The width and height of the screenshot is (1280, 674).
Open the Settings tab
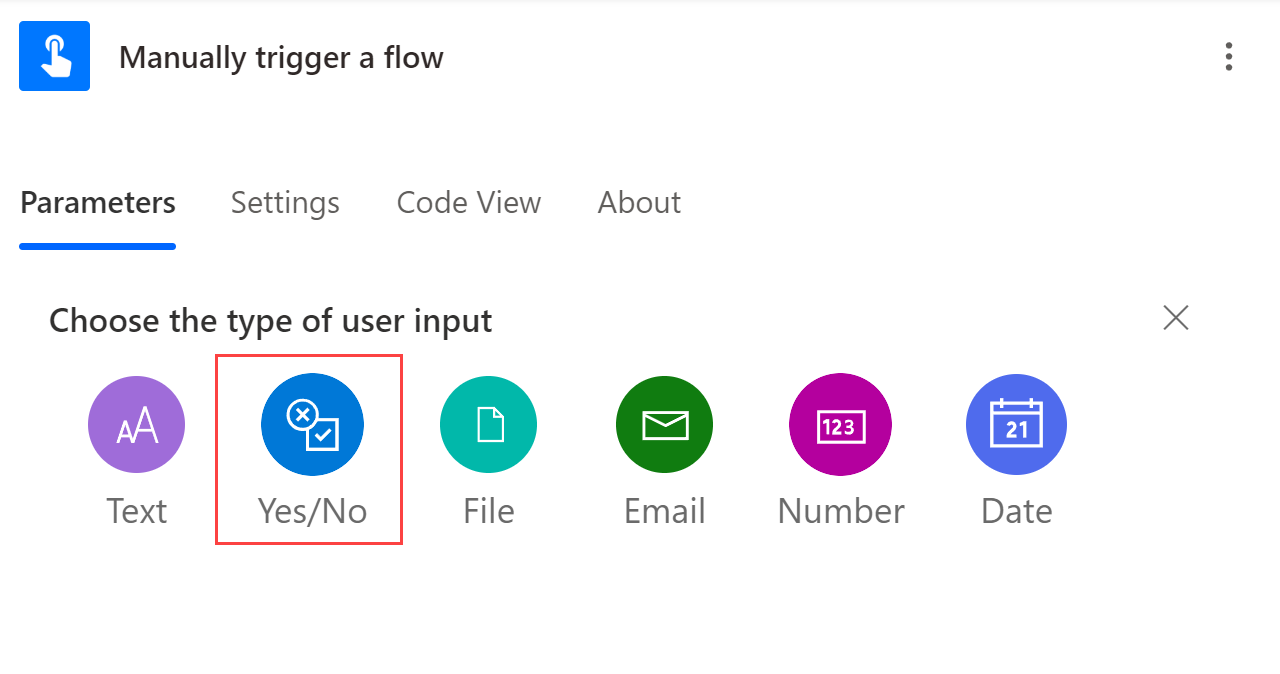tap(285, 203)
